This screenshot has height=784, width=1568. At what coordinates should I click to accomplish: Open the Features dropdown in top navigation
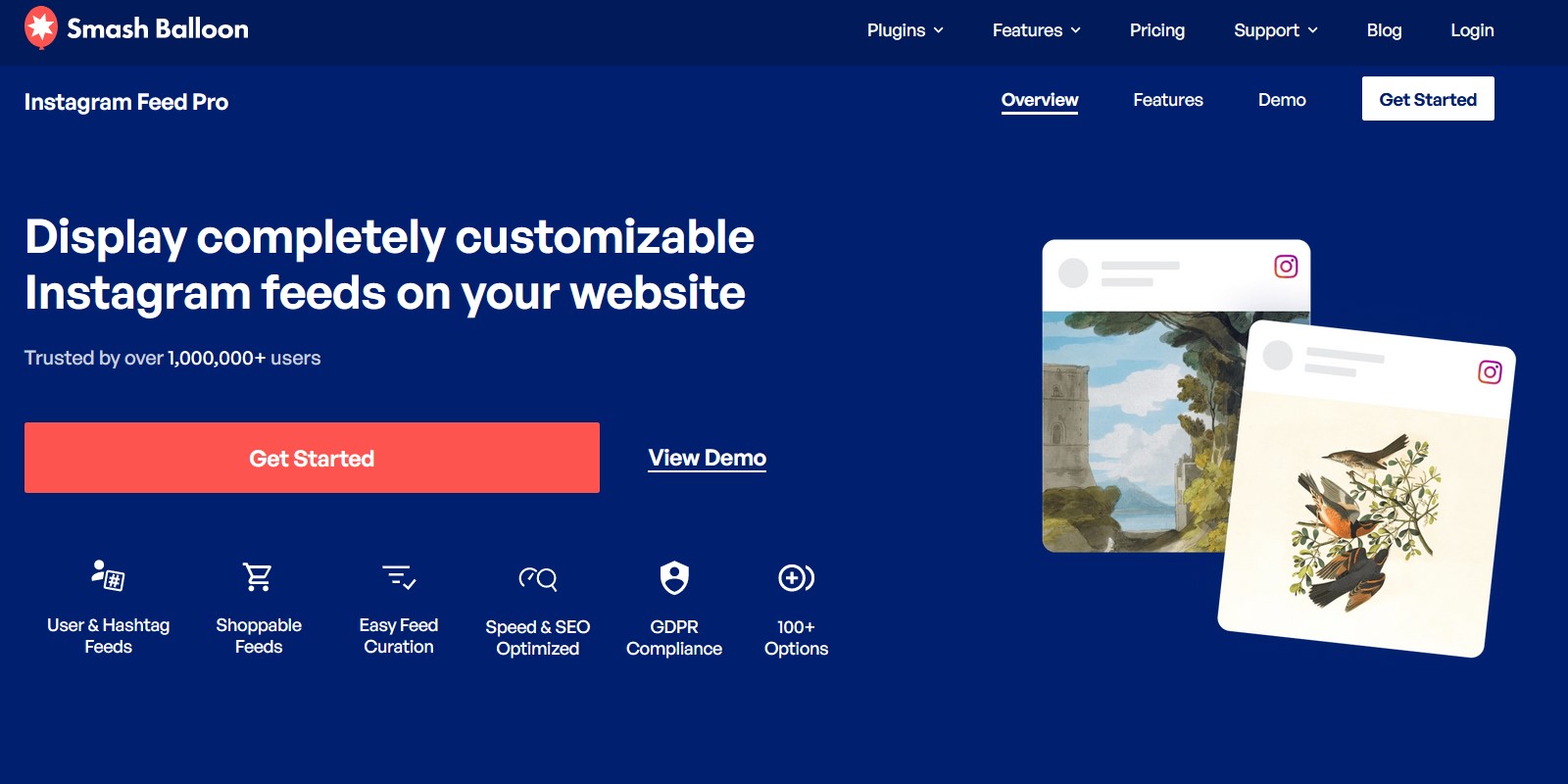click(1036, 30)
